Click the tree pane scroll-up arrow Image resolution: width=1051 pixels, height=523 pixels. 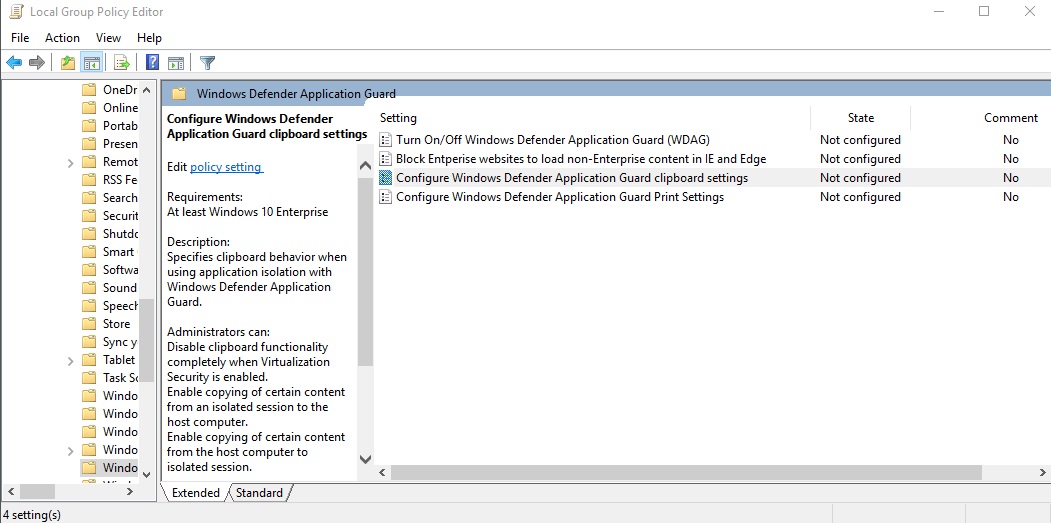pyautogui.click(x=147, y=89)
